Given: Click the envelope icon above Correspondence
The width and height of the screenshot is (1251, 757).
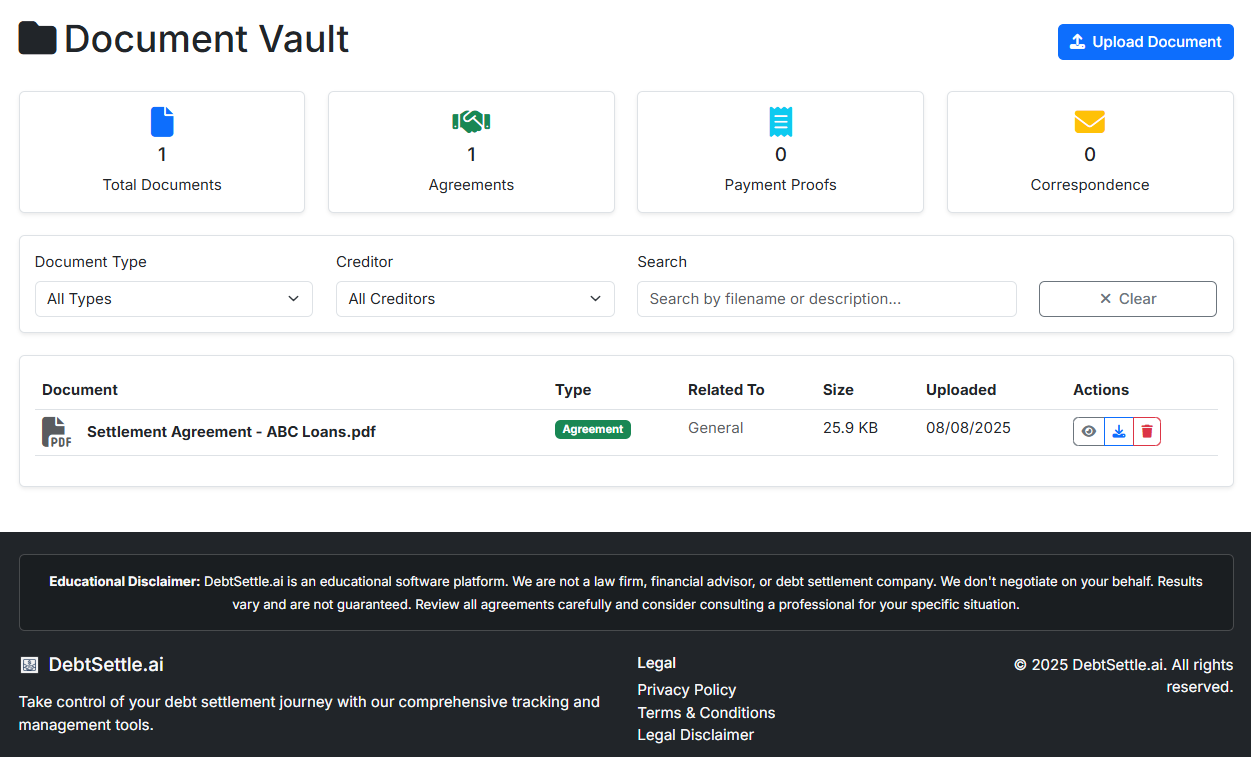Looking at the screenshot, I should pyautogui.click(x=1089, y=121).
